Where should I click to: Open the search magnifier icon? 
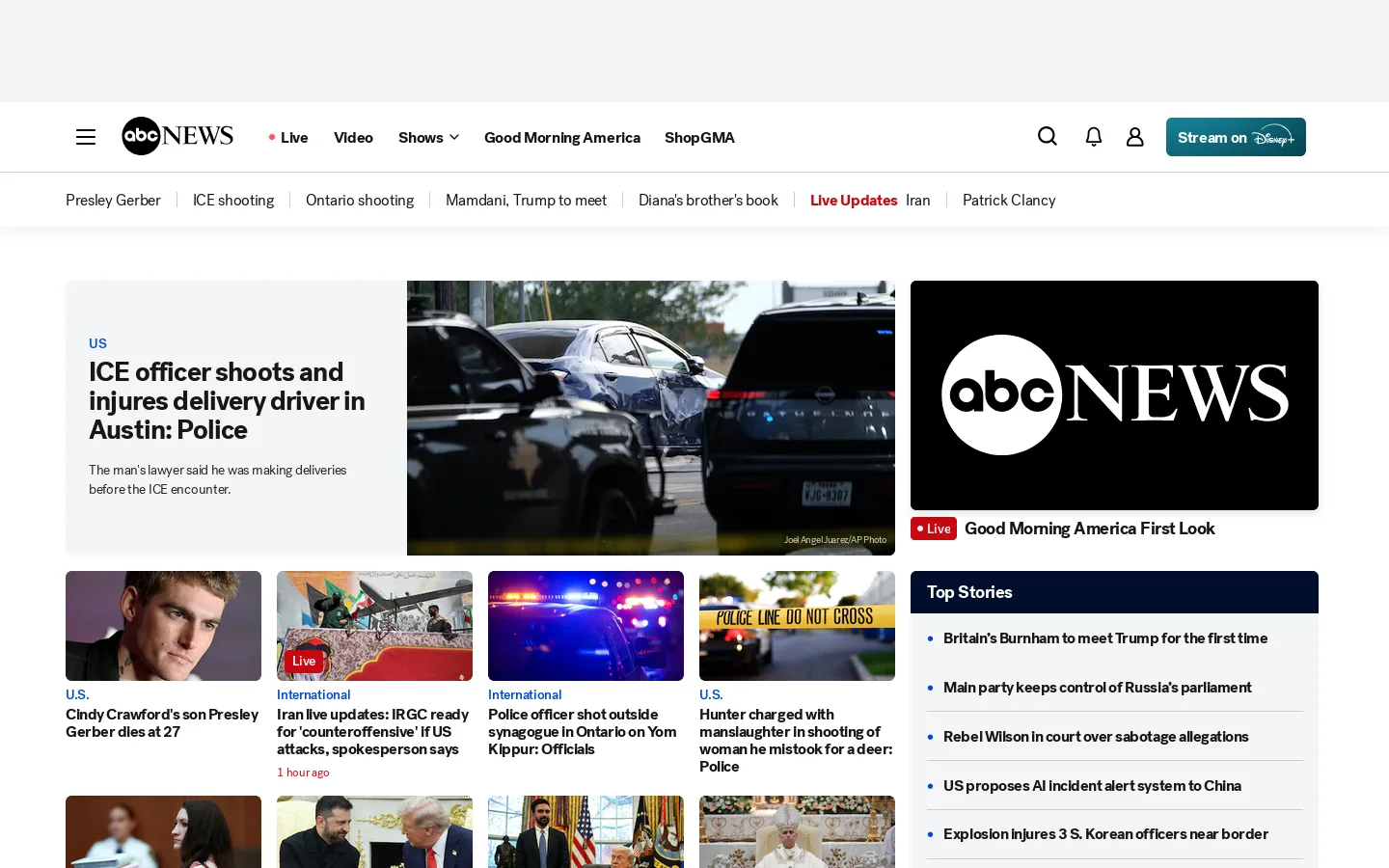click(x=1048, y=137)
